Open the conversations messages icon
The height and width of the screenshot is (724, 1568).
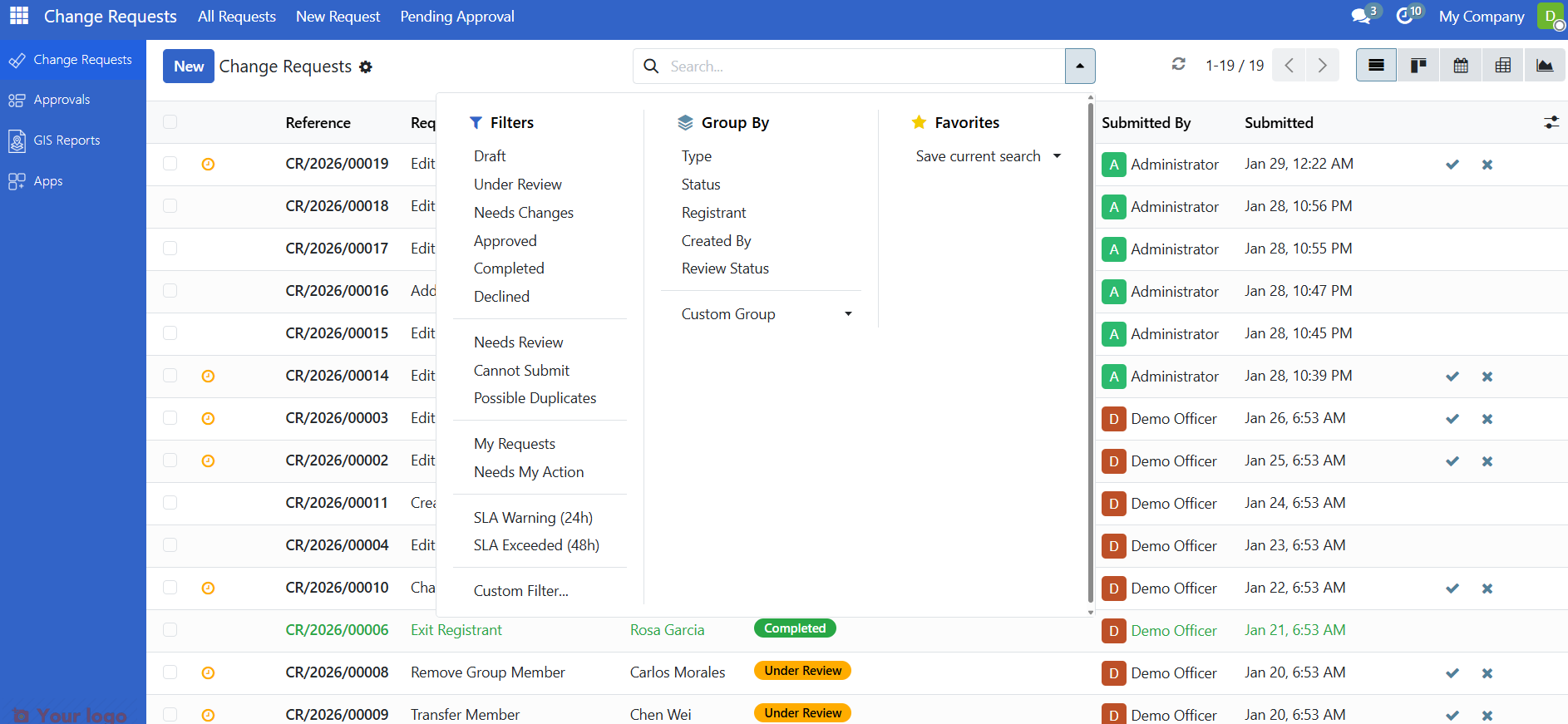click(1361, 16)
